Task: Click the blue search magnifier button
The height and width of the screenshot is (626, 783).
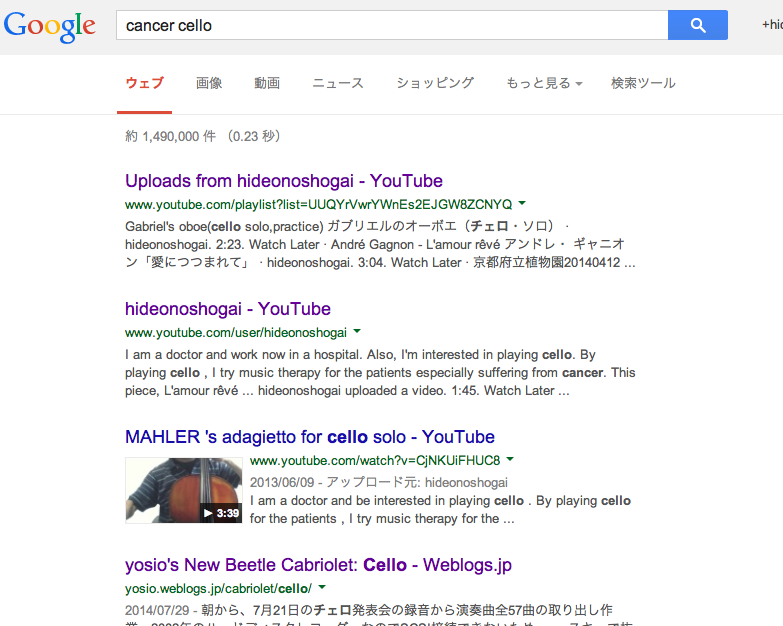Action: point(698,25)
